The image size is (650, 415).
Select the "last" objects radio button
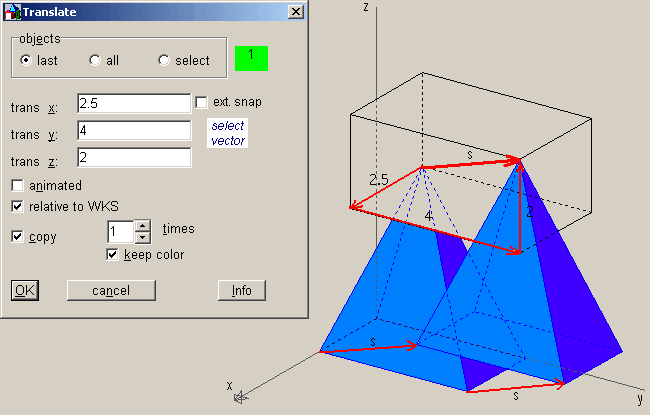point(26,60)
